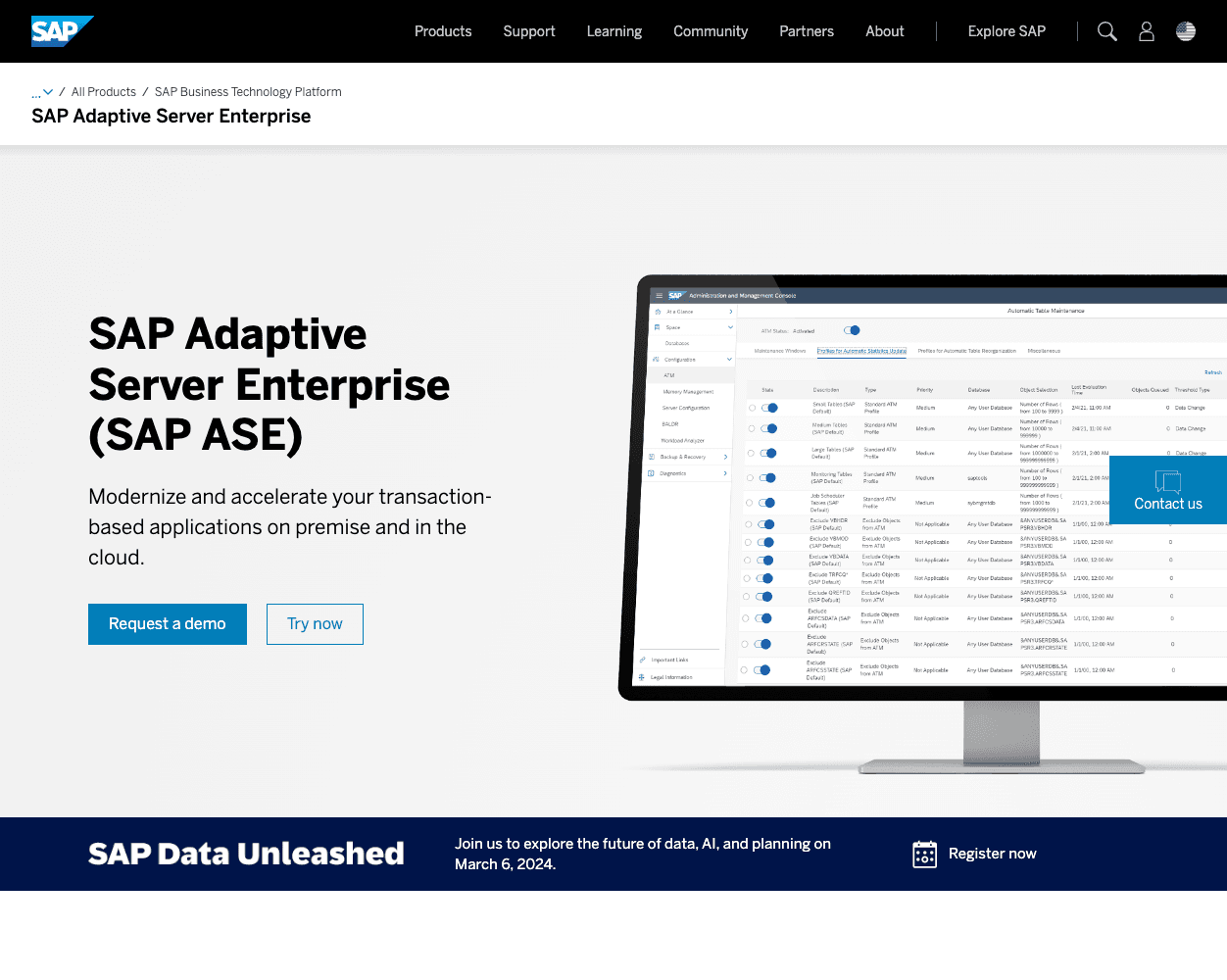Open the About menu
The image size is (1227, 980).
click(885, 31)
